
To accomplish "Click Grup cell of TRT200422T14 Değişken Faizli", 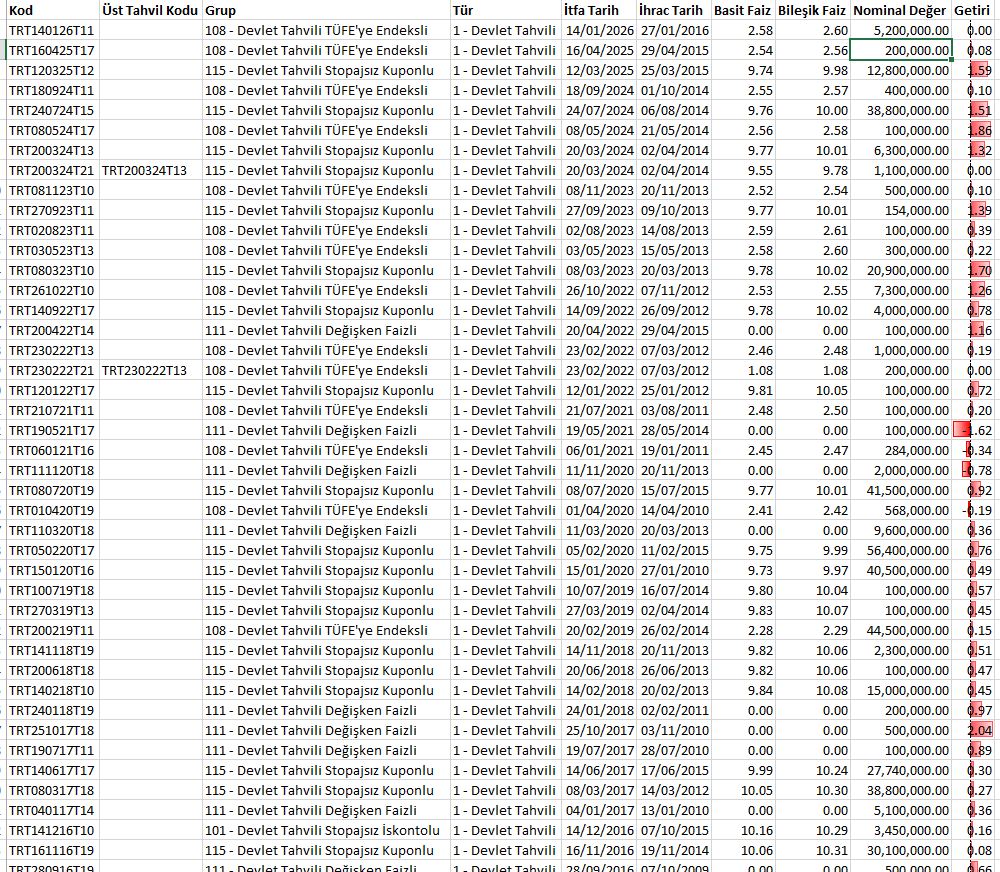I will [x=326, y=330].
